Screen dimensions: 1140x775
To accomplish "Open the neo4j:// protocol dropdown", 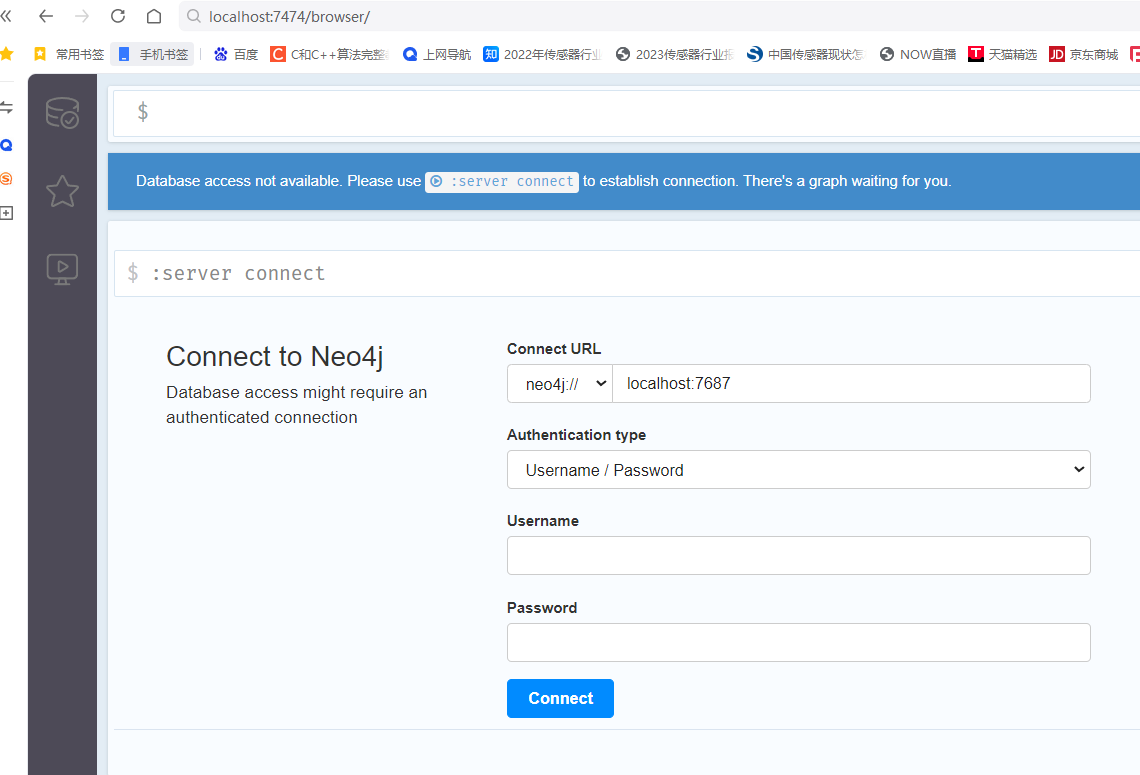I will point(560,383).
